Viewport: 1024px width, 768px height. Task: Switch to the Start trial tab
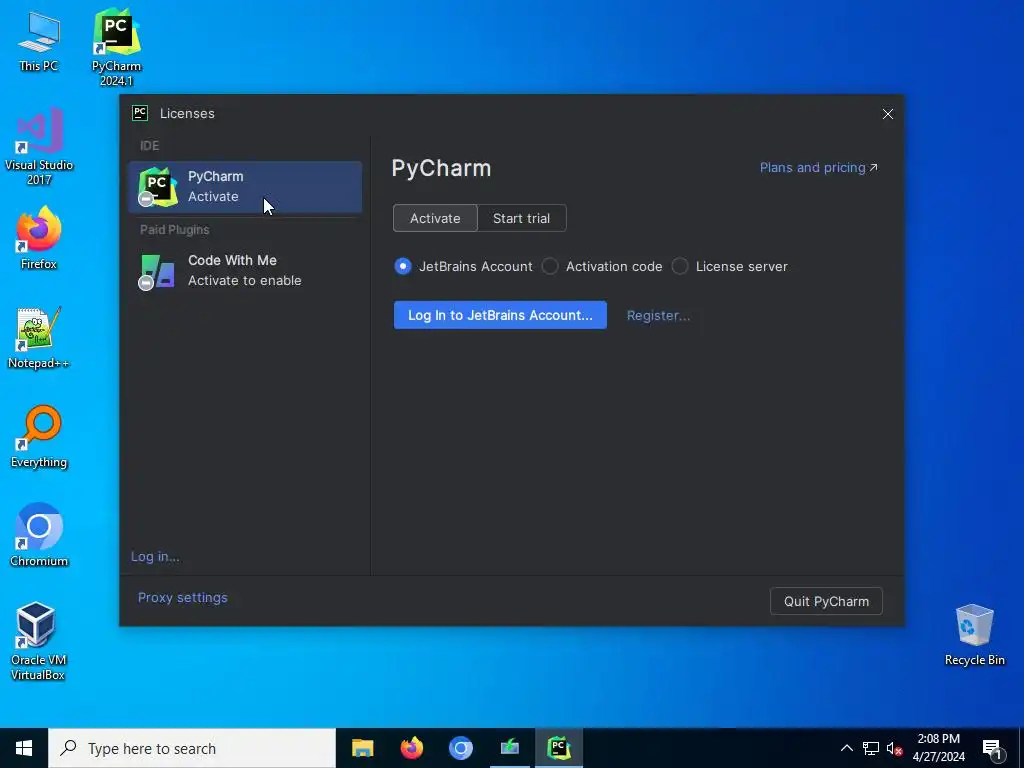pyautogui.click(x=521, y=218)
